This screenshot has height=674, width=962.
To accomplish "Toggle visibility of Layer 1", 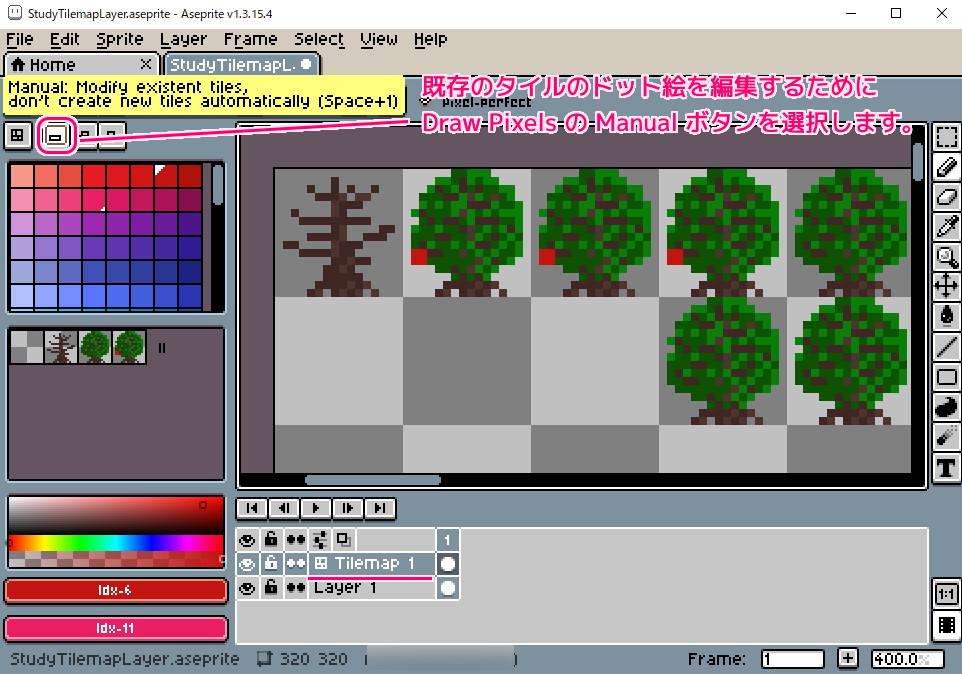I will [247, 588].
